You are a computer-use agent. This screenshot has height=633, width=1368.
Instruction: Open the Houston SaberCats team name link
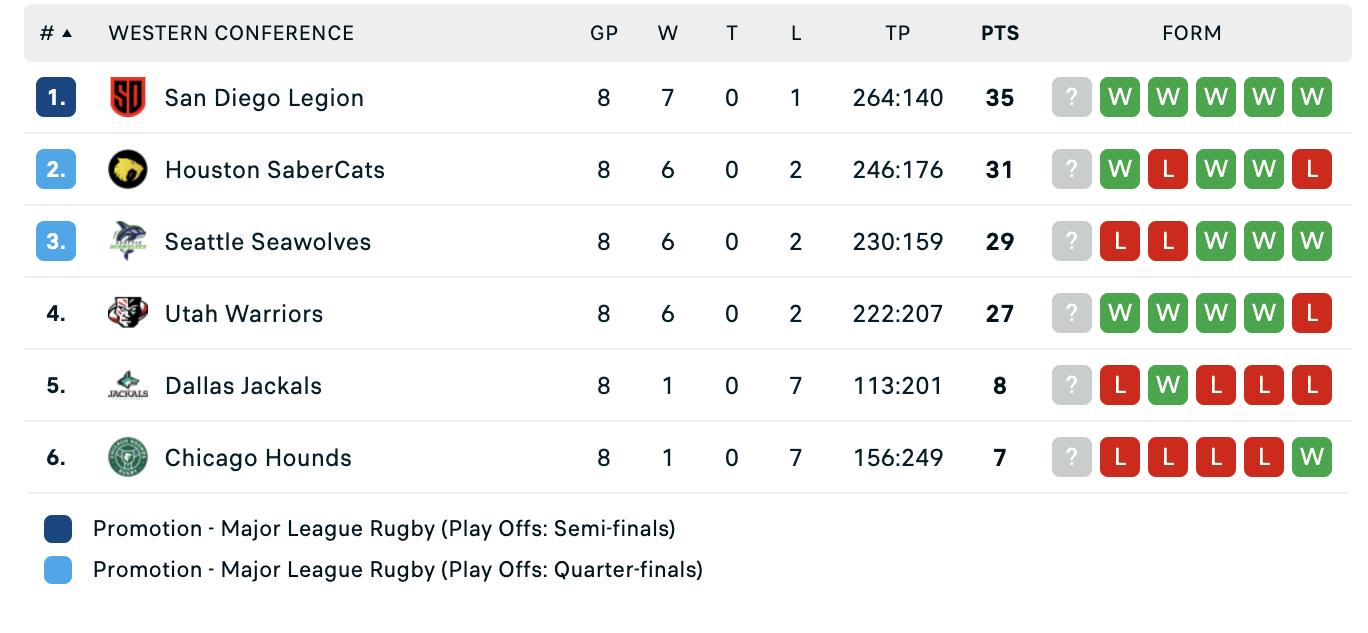click(x=275, y=170)
